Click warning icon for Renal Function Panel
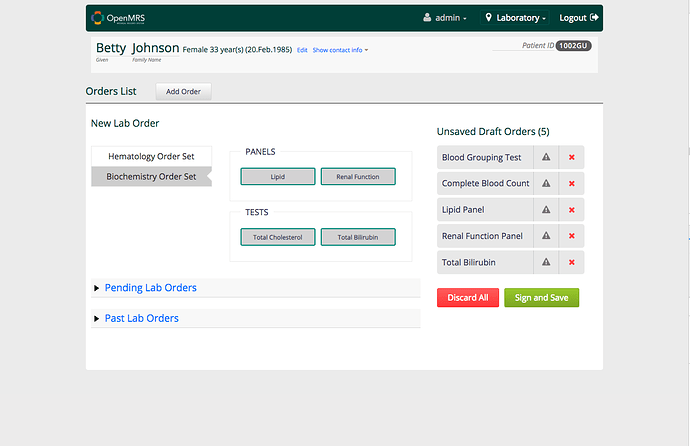 coord(546,236)
